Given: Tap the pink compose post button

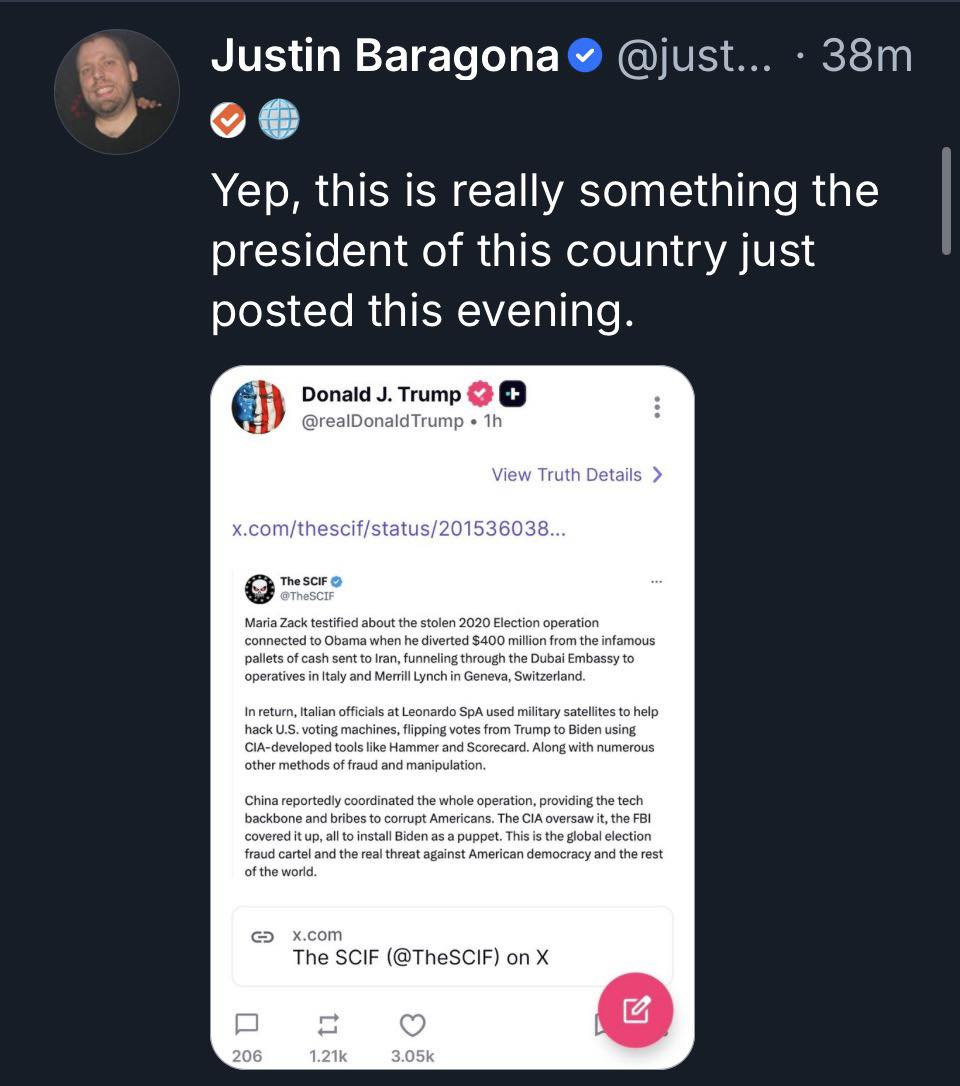Looking at the screenshot, I should coord(635,1010).
